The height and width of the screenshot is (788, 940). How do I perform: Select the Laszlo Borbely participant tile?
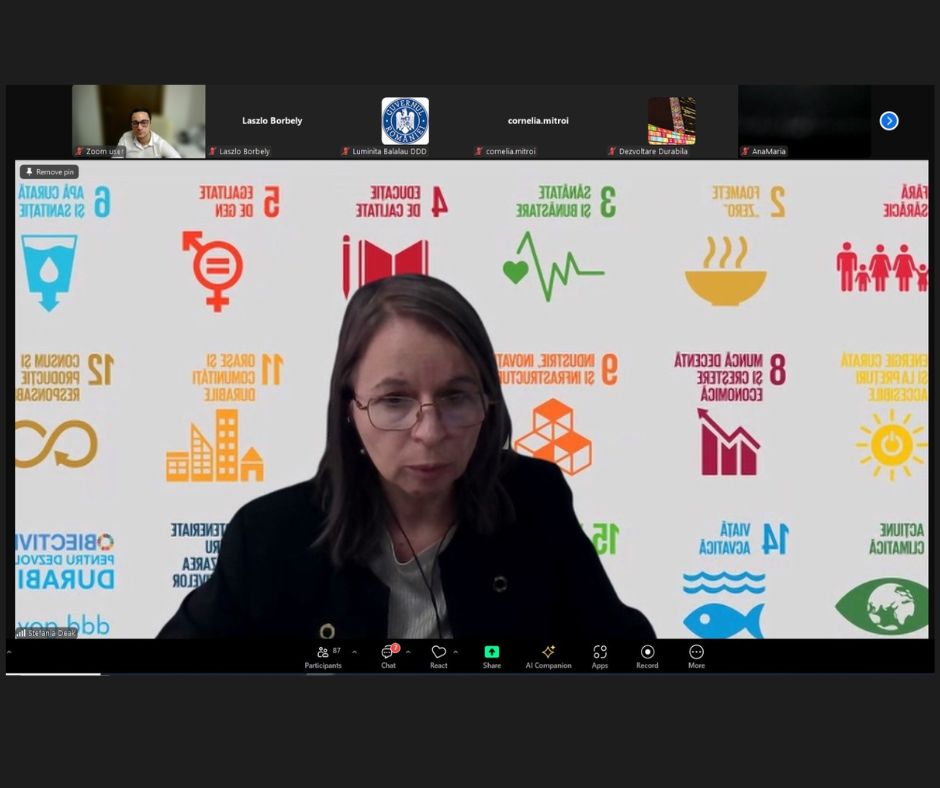pos(272,121)
